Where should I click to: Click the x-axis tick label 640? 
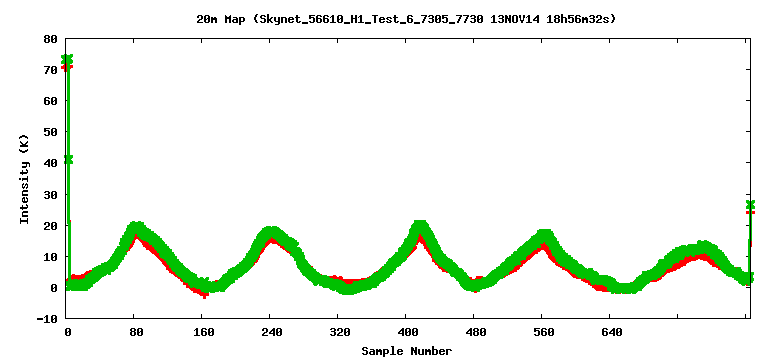tap(611, 333)
